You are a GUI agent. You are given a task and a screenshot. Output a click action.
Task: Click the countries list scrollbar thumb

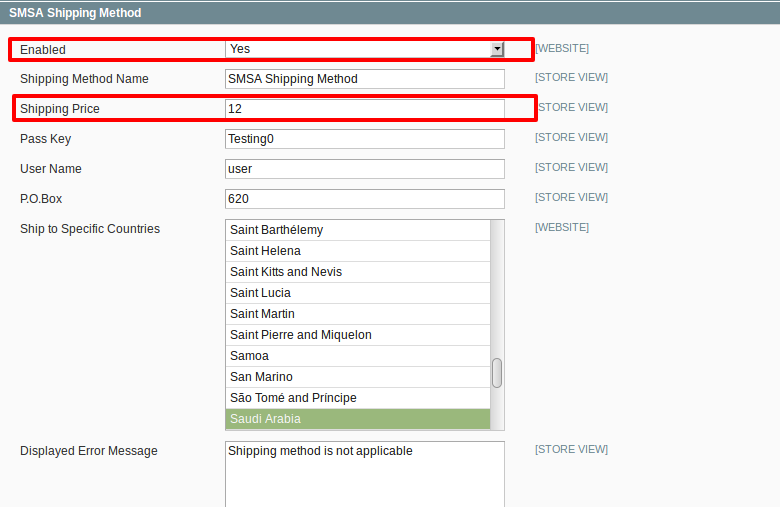point(497,373)
